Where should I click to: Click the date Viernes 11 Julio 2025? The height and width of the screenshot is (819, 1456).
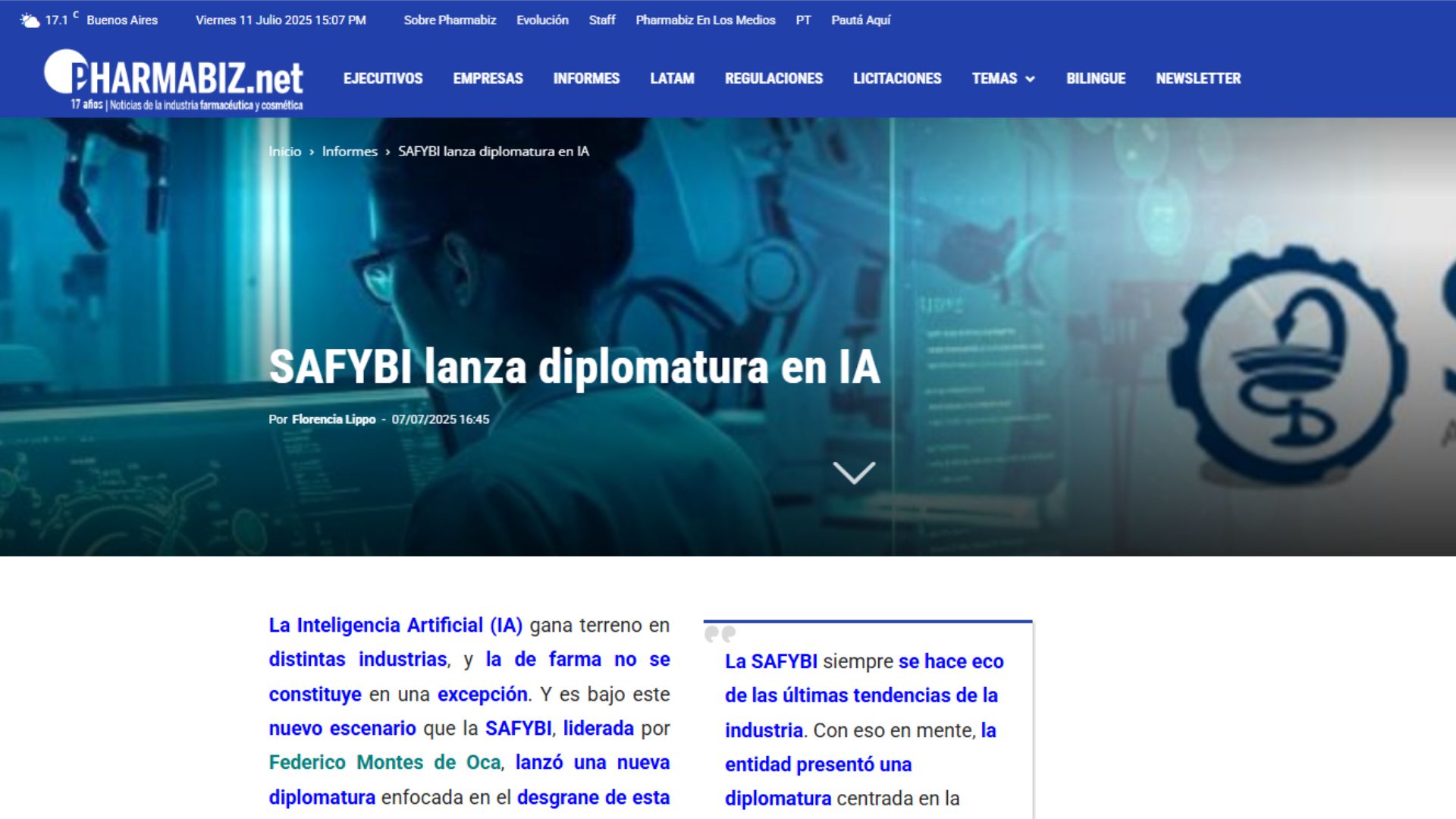click(254, 20)
